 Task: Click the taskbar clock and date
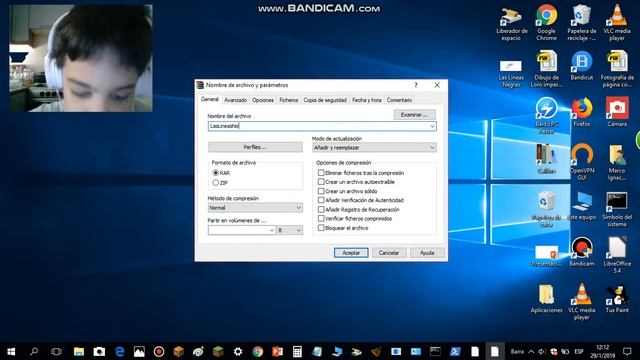(x=602, y=351)
